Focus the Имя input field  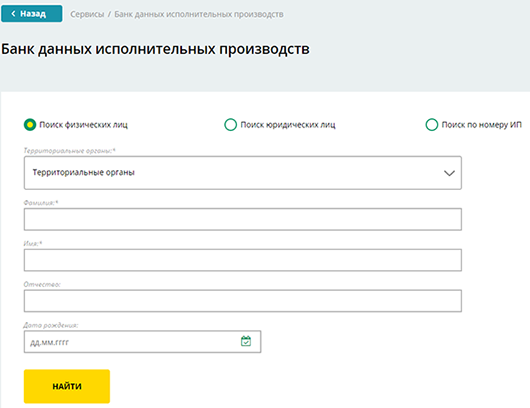click(x=243, y=260)
